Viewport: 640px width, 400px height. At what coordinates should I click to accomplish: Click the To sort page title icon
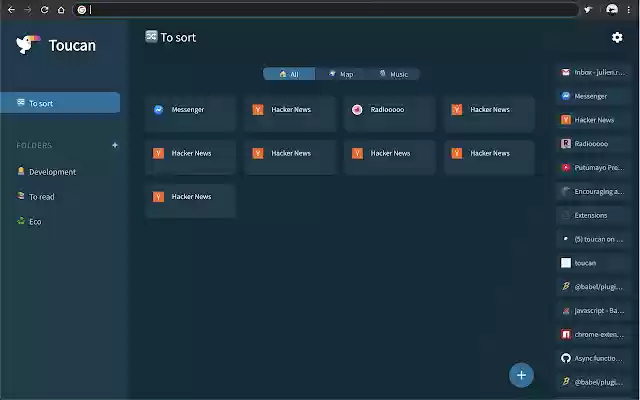[x=151, y=37]
